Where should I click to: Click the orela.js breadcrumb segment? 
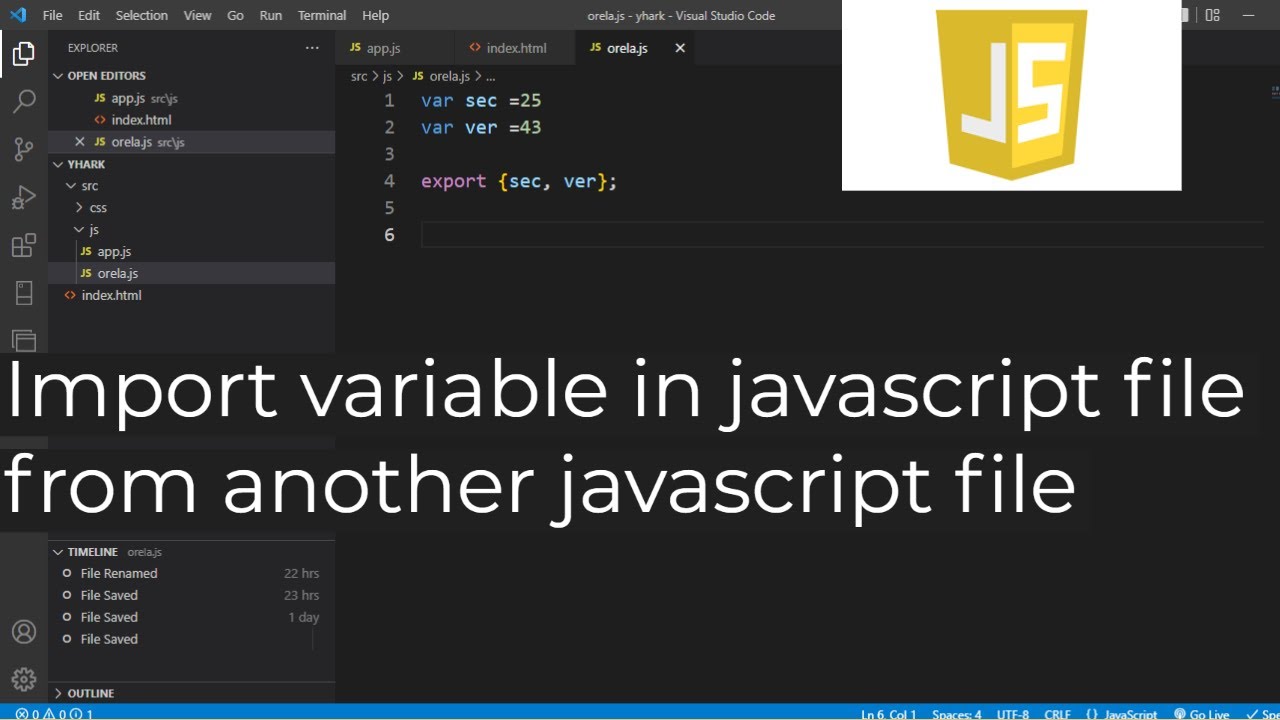tap(441, 76)
